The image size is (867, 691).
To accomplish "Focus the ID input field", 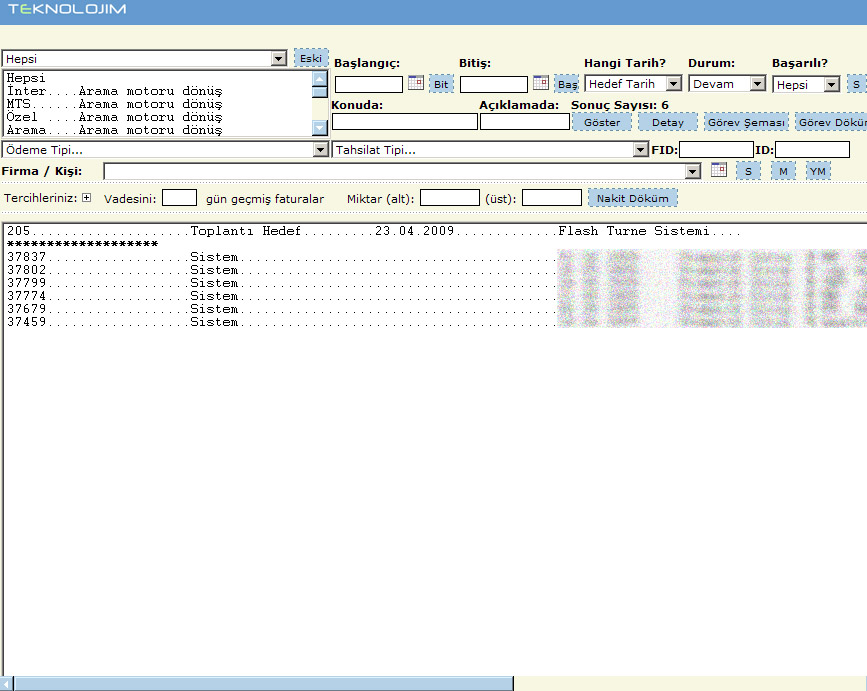I will [812, 150].
